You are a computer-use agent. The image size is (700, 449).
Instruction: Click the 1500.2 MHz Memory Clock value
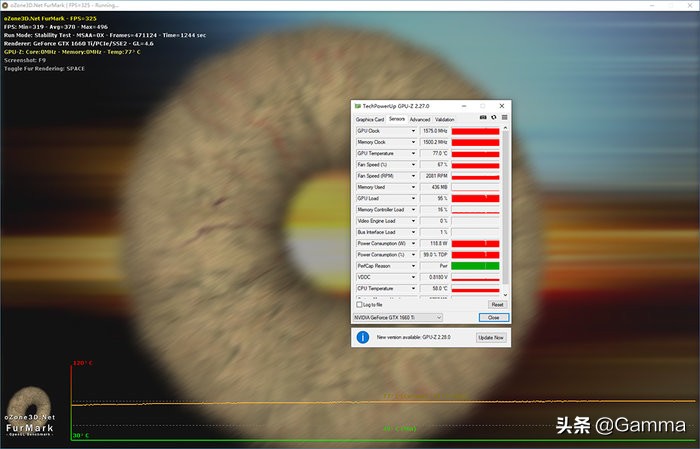click(434, 142)
